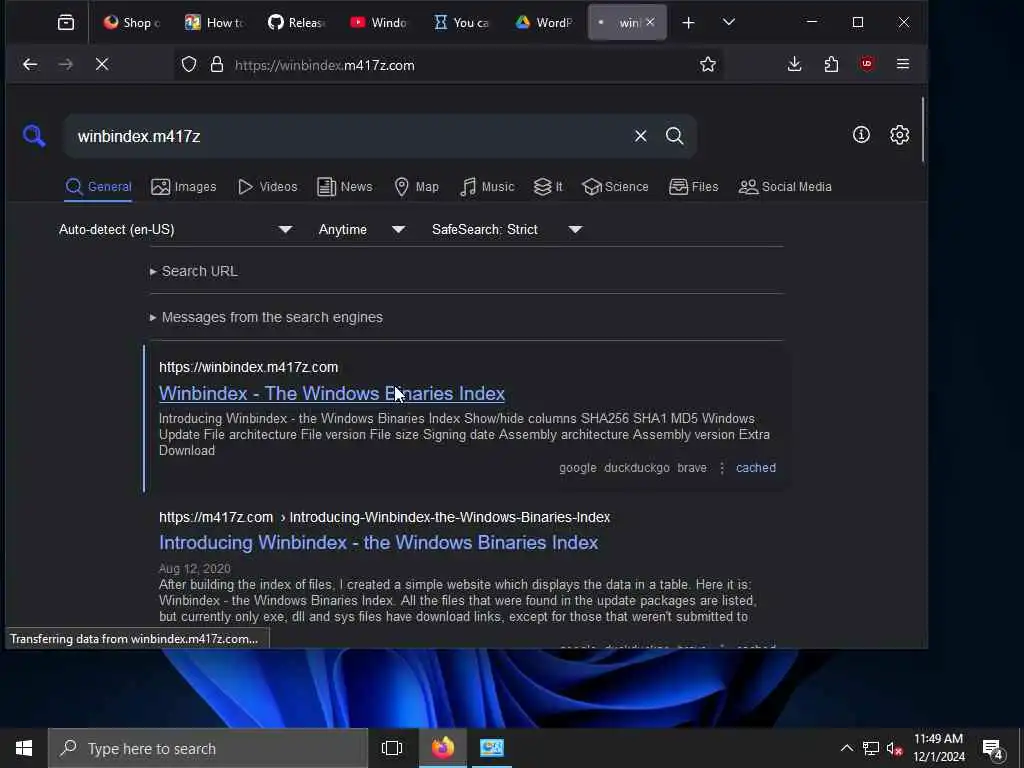The height and width of the screenshot is (768, 1024).
Task: Open uBlock Origin extension icon
Action: tap(867, 64)
